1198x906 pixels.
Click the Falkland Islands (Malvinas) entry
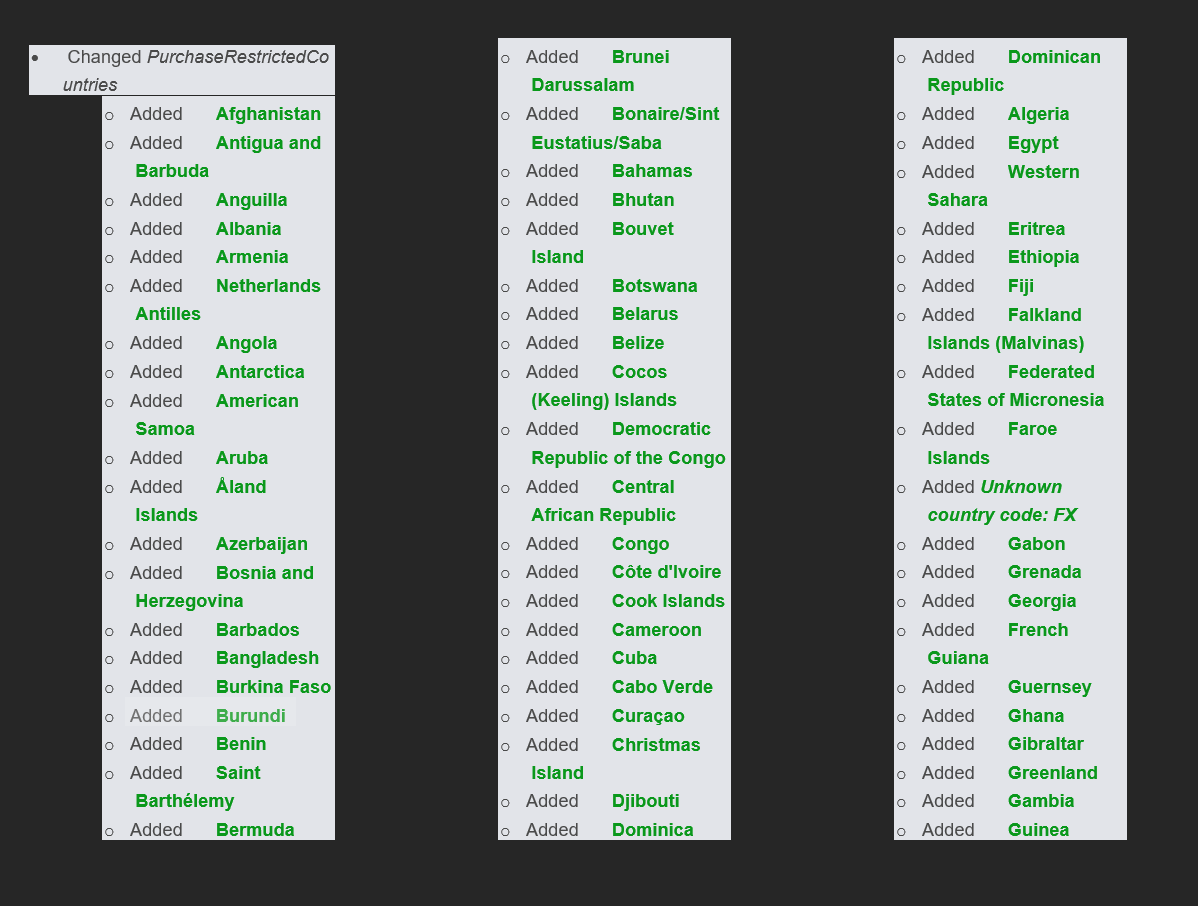pos(1002,329)
